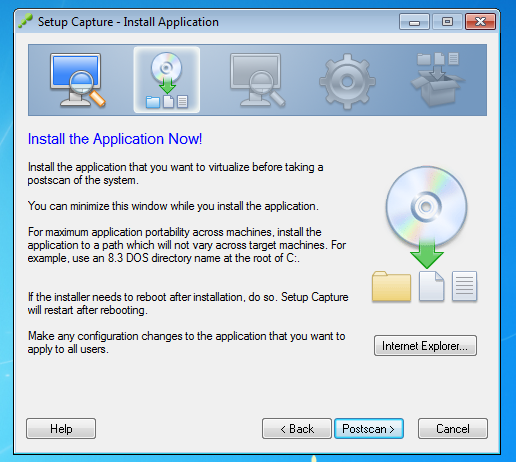Go to previous step with Back
Viewport: 516px width, 462px height.
click(297, 429)
